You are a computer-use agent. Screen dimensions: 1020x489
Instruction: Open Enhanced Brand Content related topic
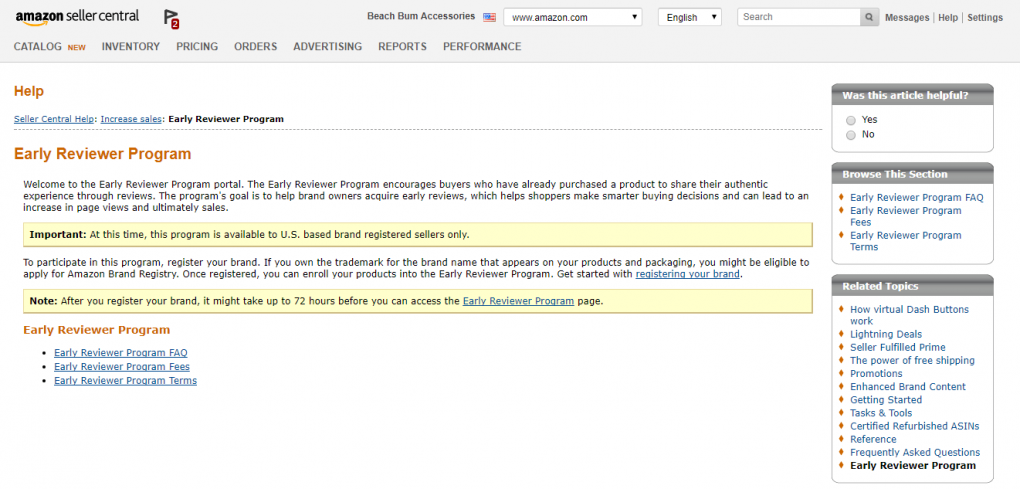pyautogui.click(x=908, y=387)
